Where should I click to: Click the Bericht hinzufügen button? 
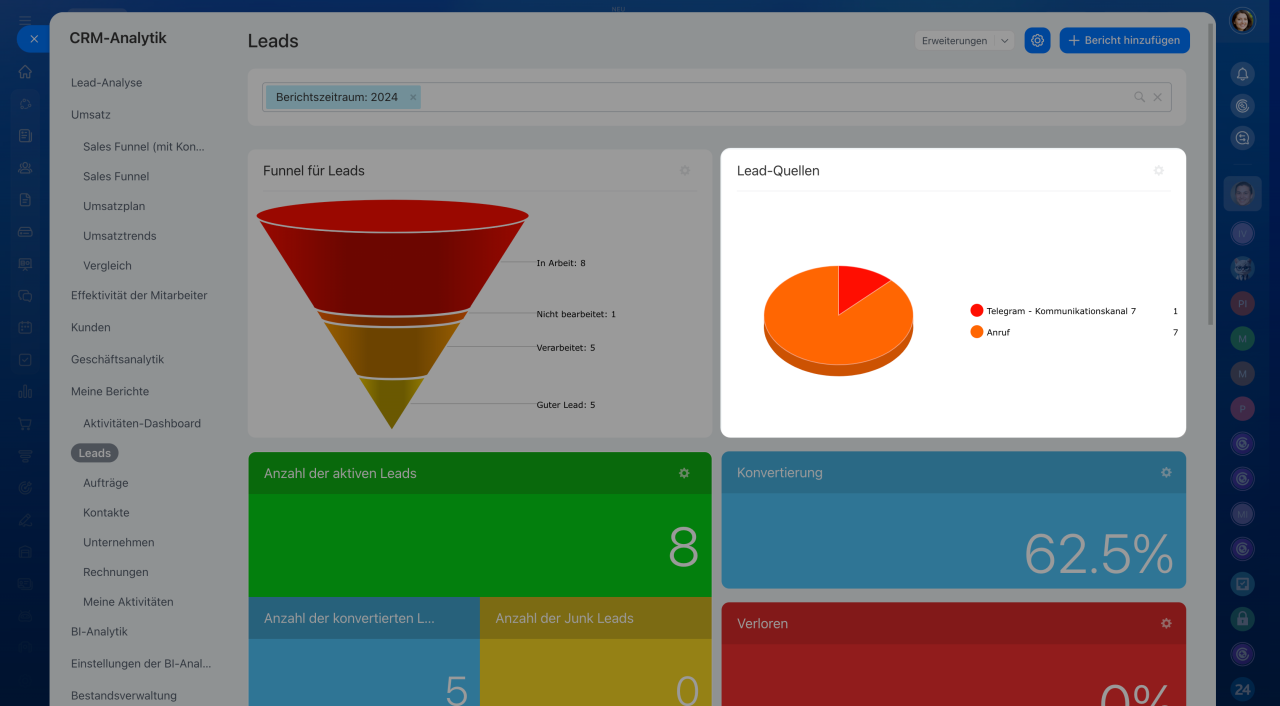click(1124, 41)
